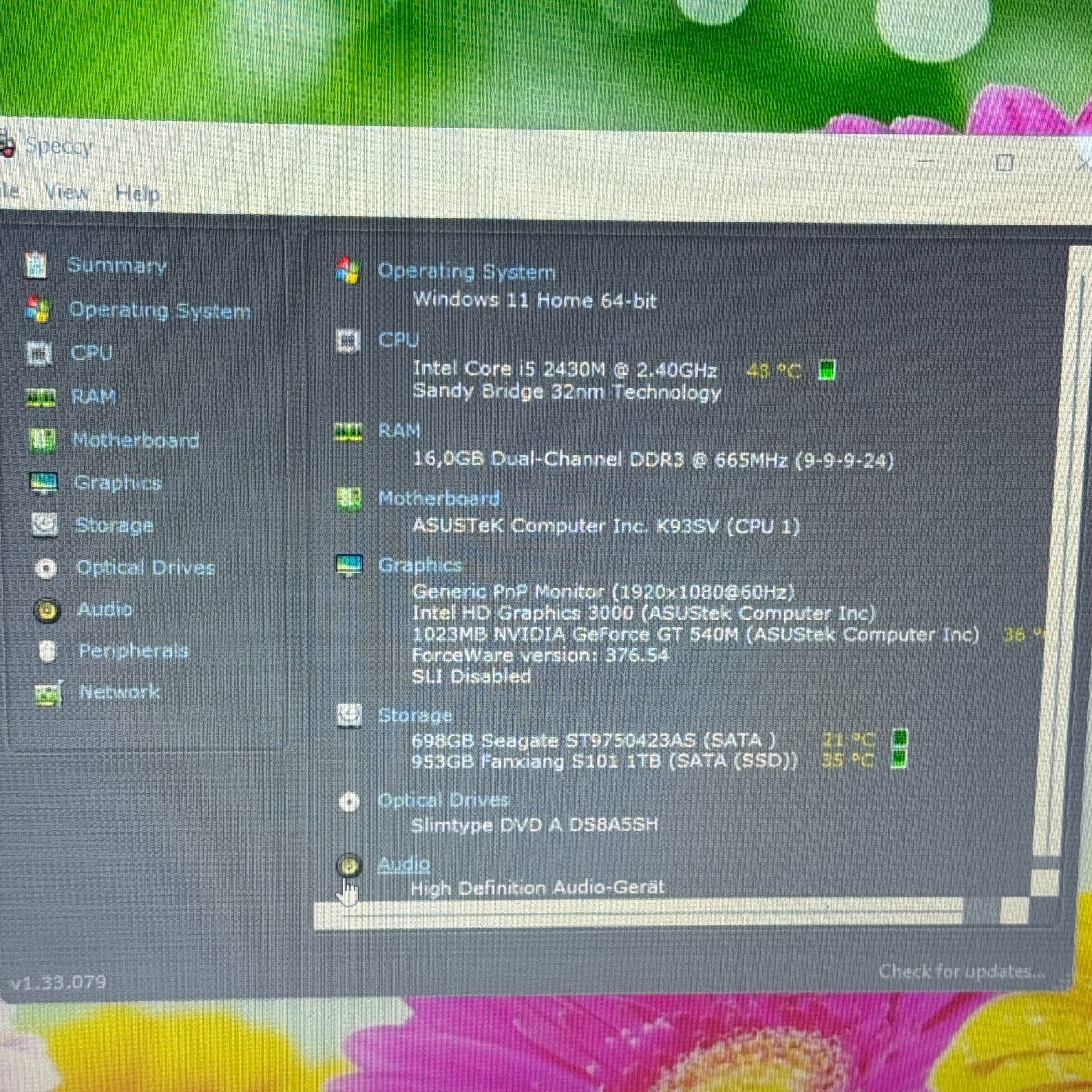Click the Motherboard icon in summary pane

pyautogui.click(x=349, y=499)
